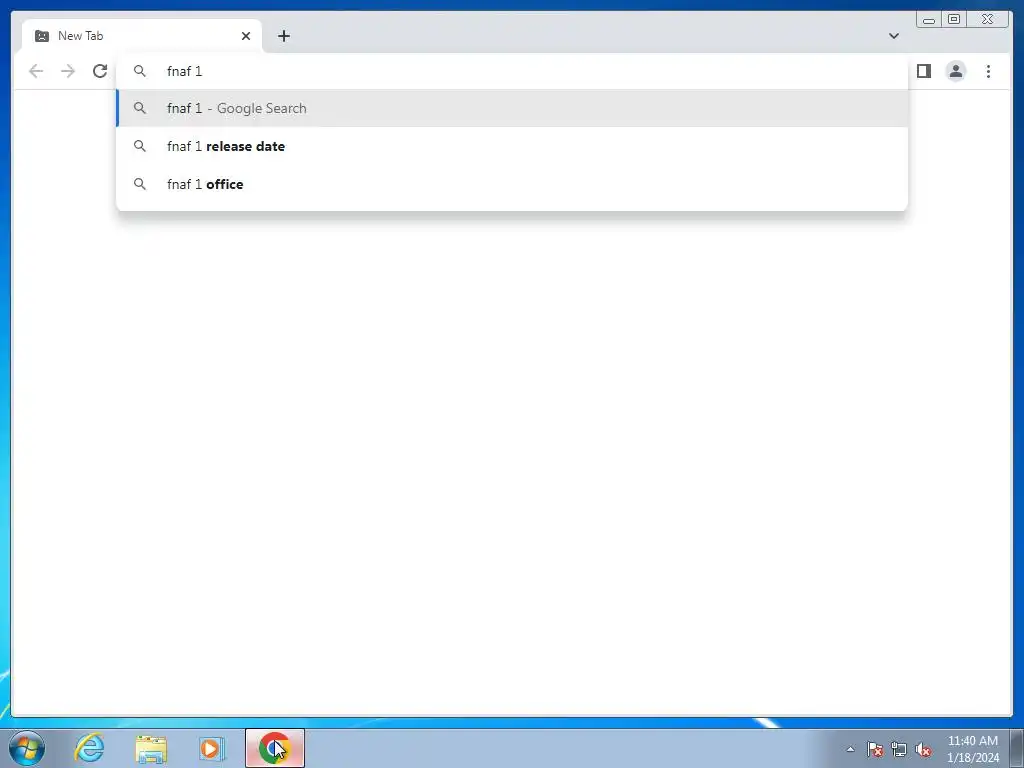
Task: Open the profile avatar menu
Action: [955, 71]
